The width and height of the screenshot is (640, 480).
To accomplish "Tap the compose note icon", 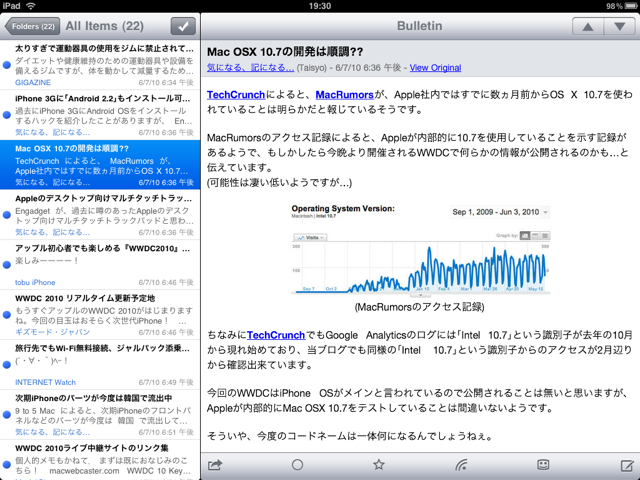I will pos(626,465).
